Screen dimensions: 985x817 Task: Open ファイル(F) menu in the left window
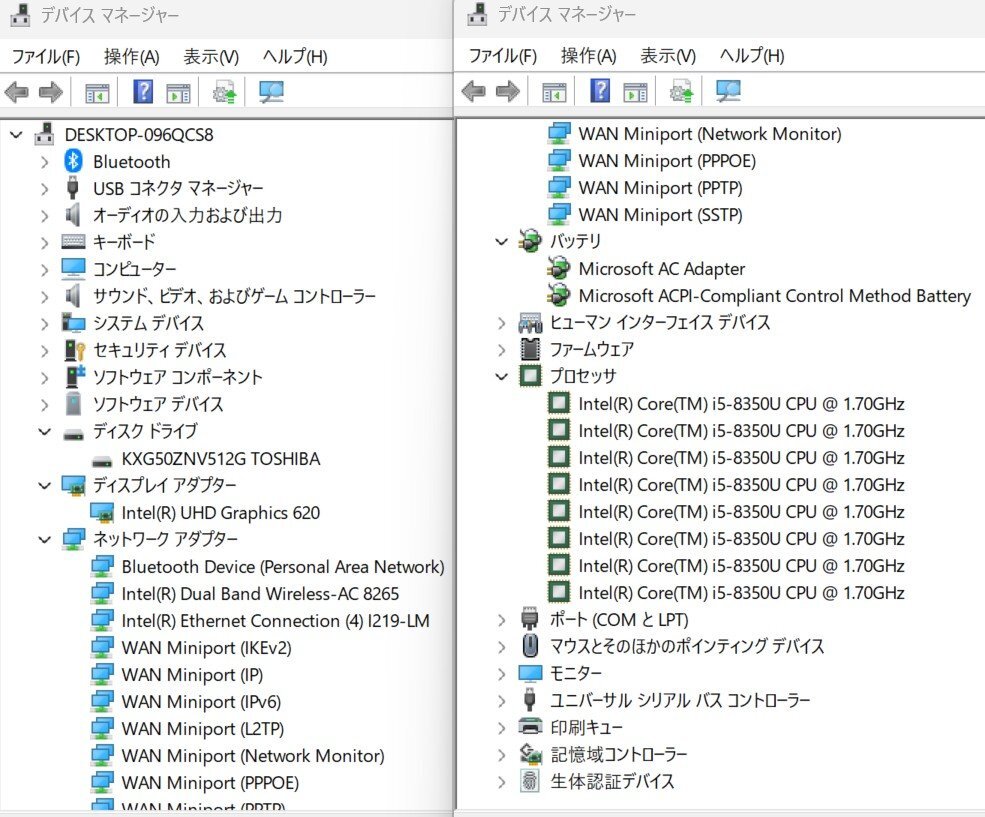46,57
